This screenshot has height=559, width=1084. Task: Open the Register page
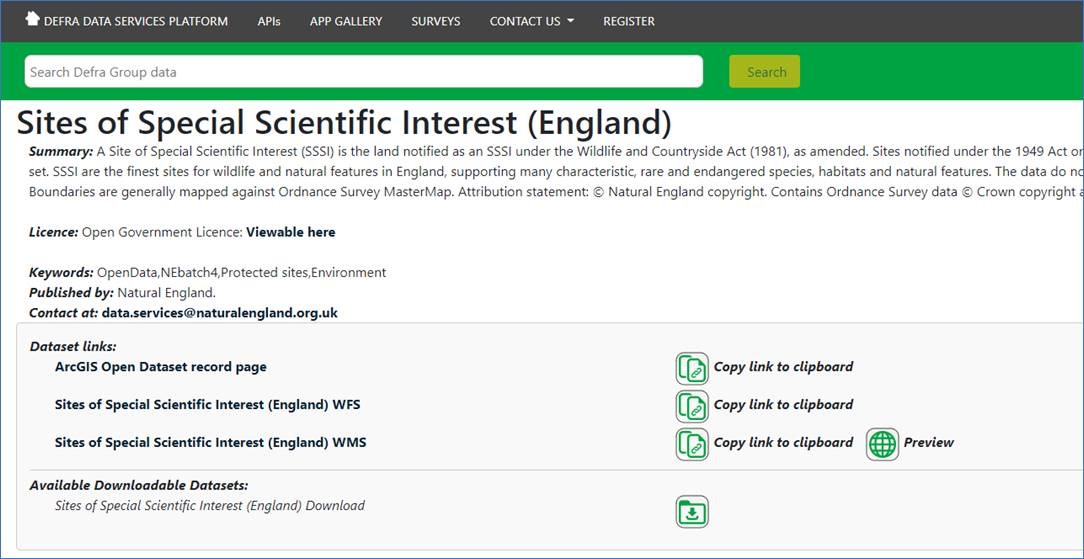[629, 21]
